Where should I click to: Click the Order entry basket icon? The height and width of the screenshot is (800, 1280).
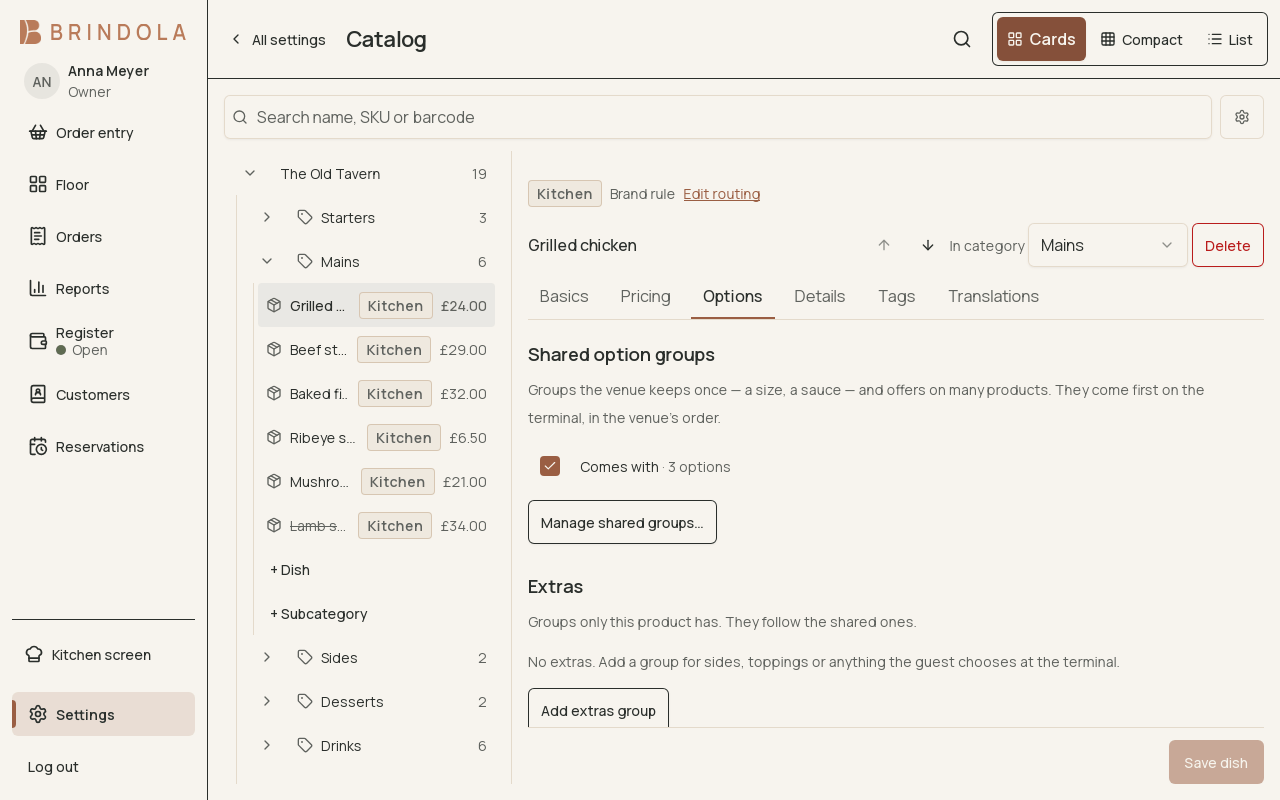pos(38,132)
